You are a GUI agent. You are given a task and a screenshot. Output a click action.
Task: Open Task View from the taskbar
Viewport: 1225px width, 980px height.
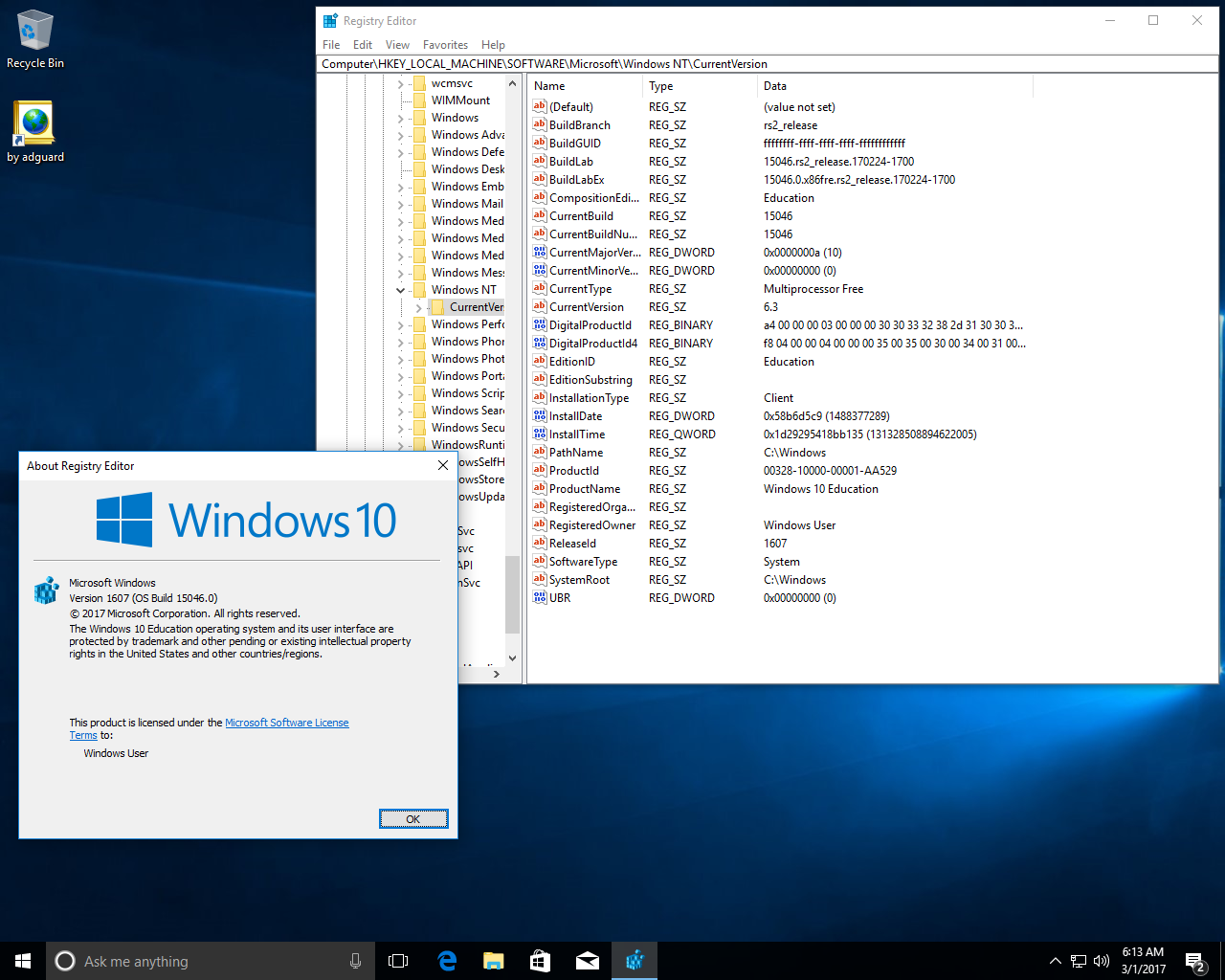(x=398, y=961)
